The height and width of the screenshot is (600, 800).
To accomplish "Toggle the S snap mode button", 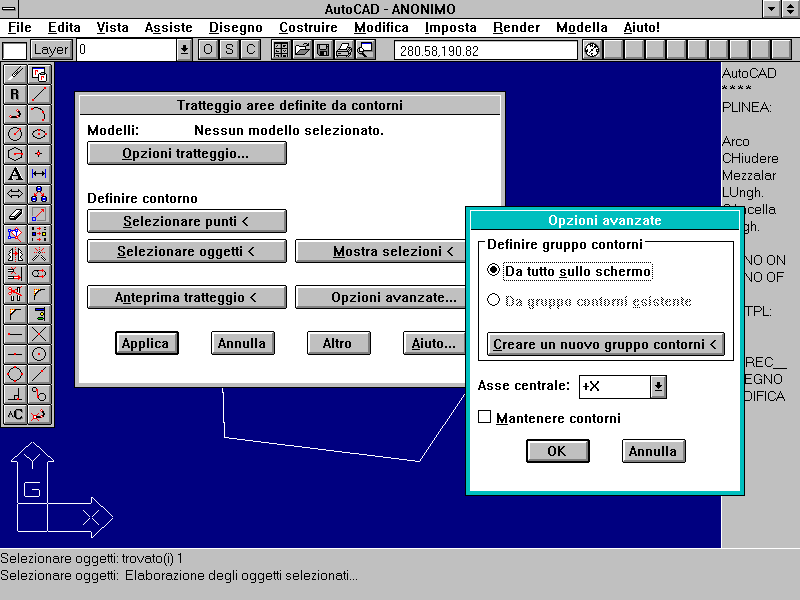I will [229, 50].
